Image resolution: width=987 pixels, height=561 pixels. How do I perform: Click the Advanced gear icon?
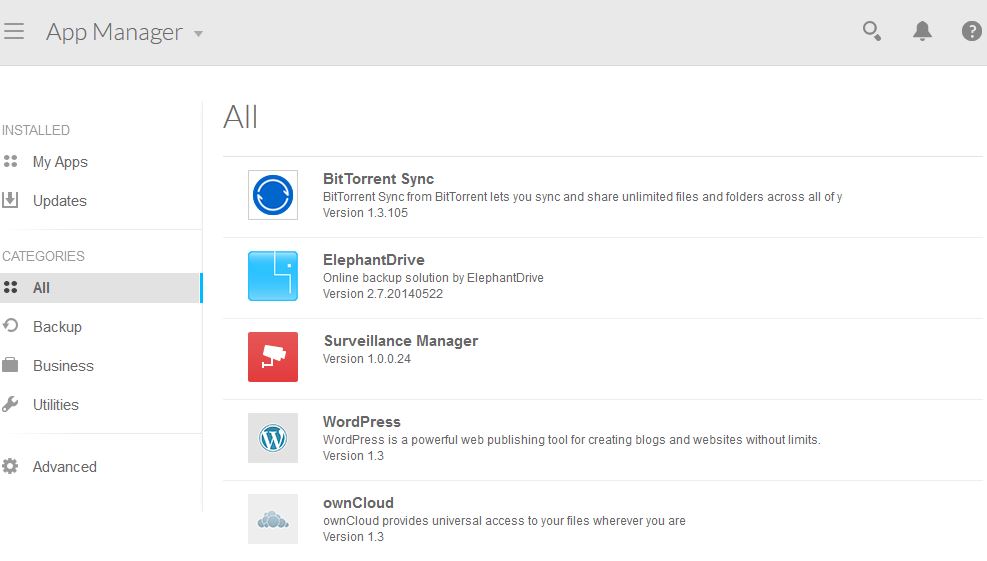10,467
